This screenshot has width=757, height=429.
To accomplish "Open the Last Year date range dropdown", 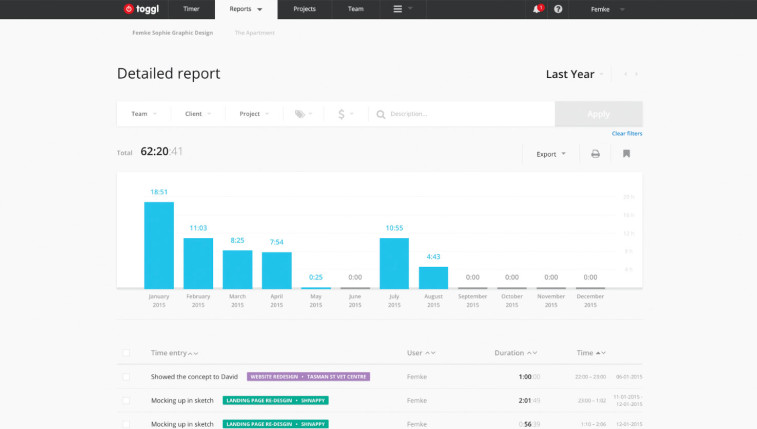I will coord(575,74).
